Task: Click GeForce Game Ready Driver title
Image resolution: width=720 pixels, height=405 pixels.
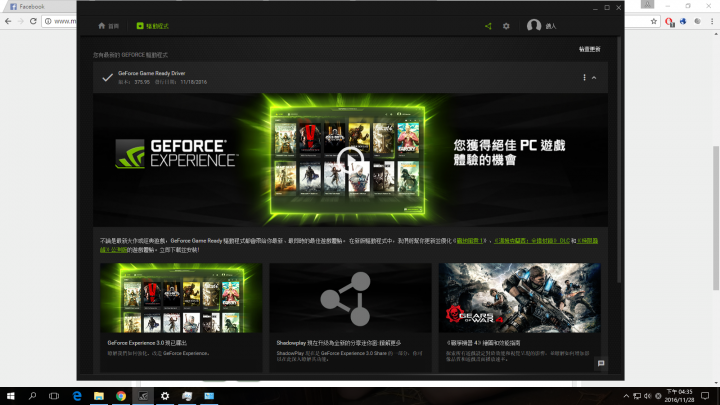Action: point(152,73)
